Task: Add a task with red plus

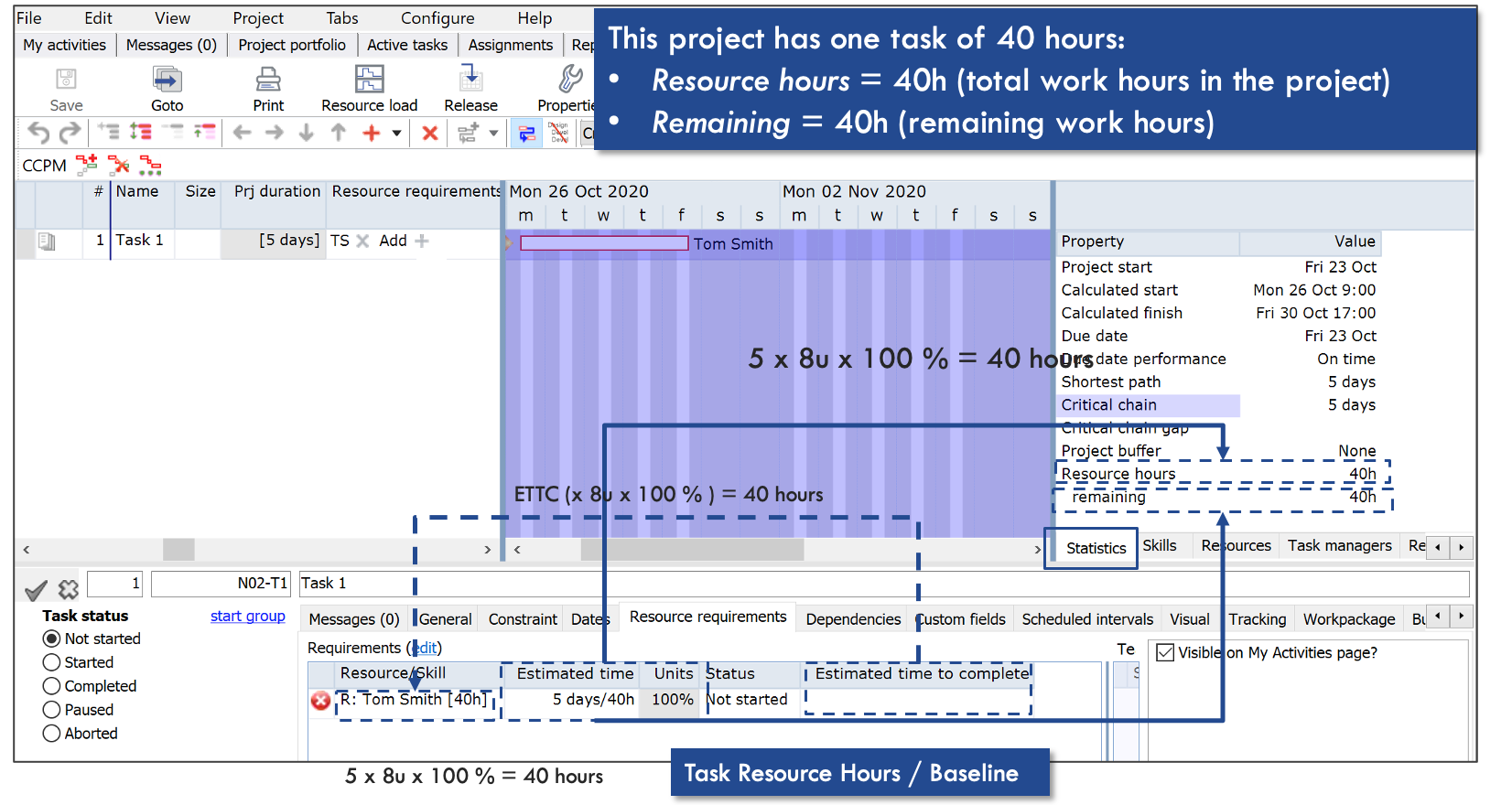Action: coord(371,133)
